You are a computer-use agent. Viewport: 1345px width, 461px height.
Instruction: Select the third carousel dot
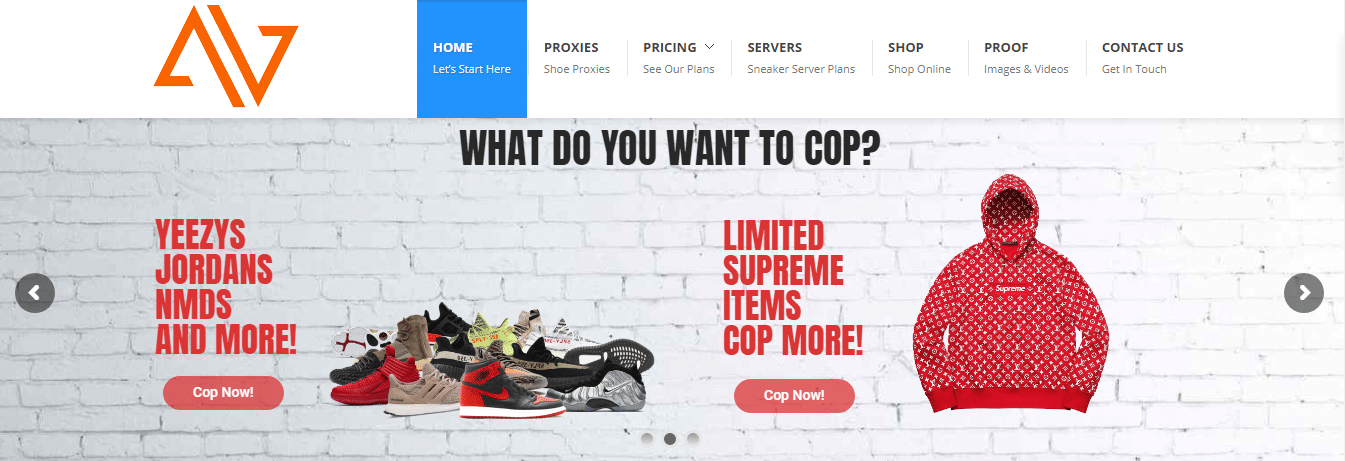tap(693, 438)
